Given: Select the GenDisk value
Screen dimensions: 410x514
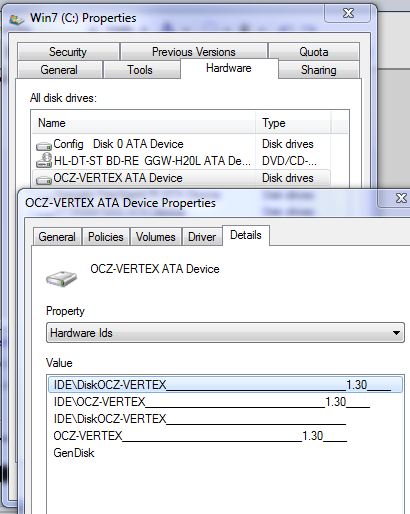Looking at the screenshot, I should coord(74,453).
